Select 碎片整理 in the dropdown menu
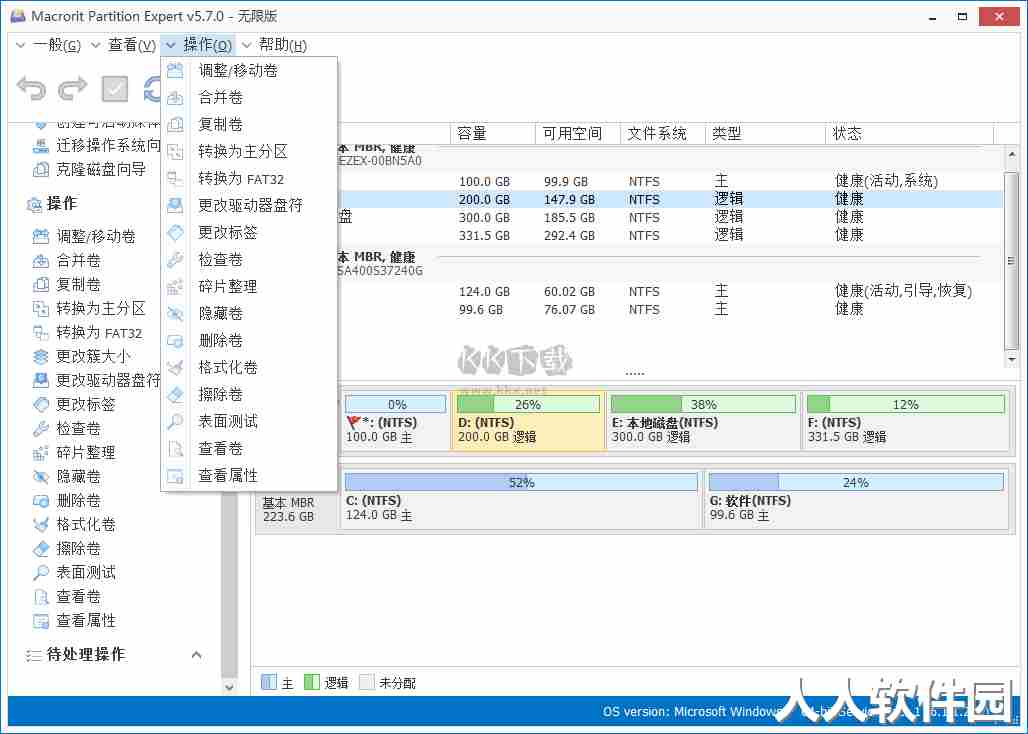The image size is (1028, 734). [x=228, y=286]
